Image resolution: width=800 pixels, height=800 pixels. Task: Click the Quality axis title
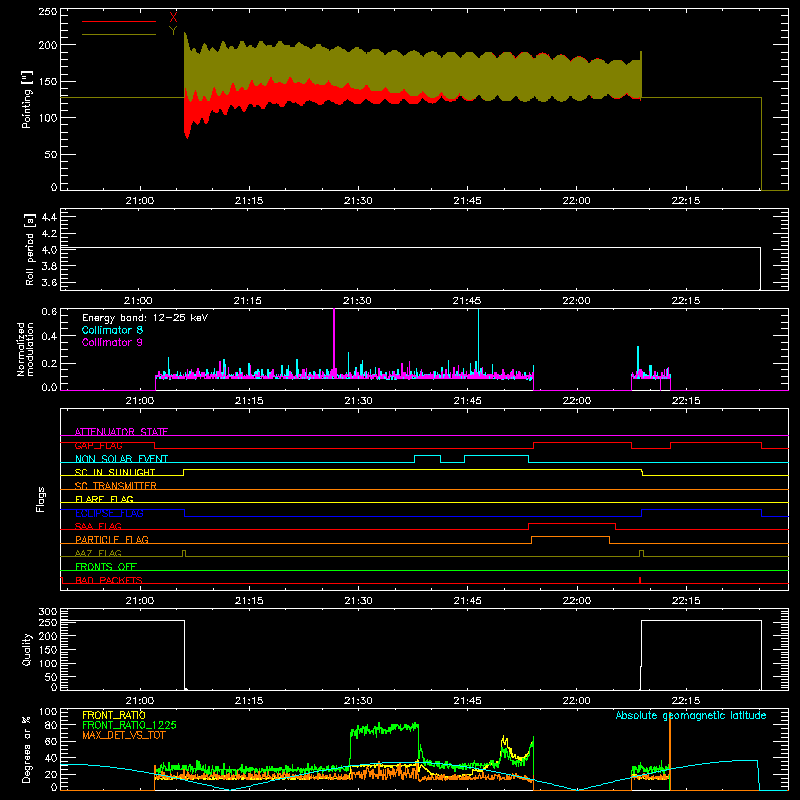pyautogui.click(x=27, y=649)
